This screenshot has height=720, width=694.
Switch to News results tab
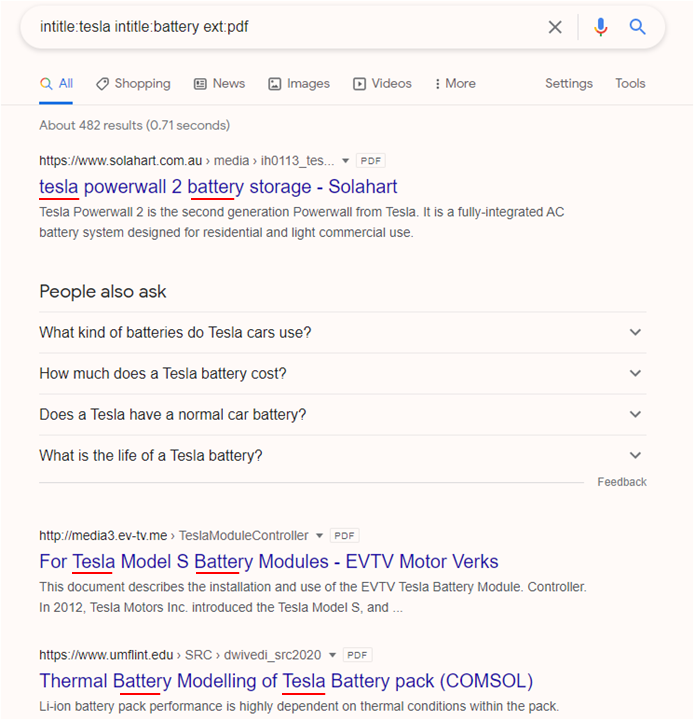coord(220,84)
